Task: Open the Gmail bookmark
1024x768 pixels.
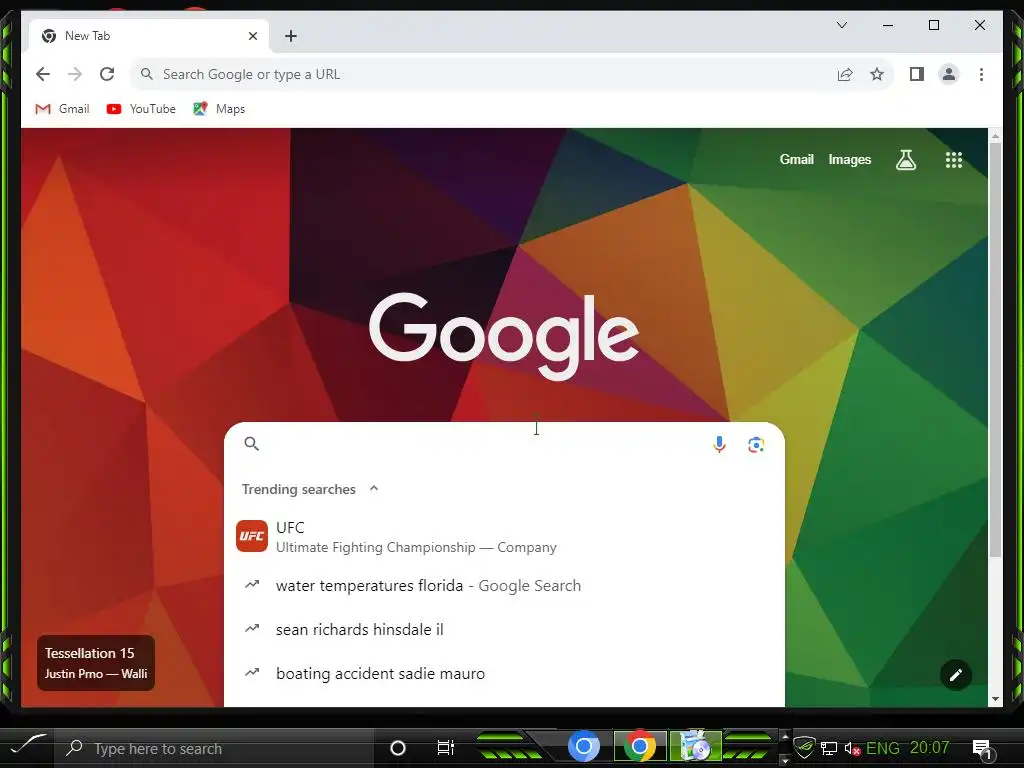Action: point(63,109)
